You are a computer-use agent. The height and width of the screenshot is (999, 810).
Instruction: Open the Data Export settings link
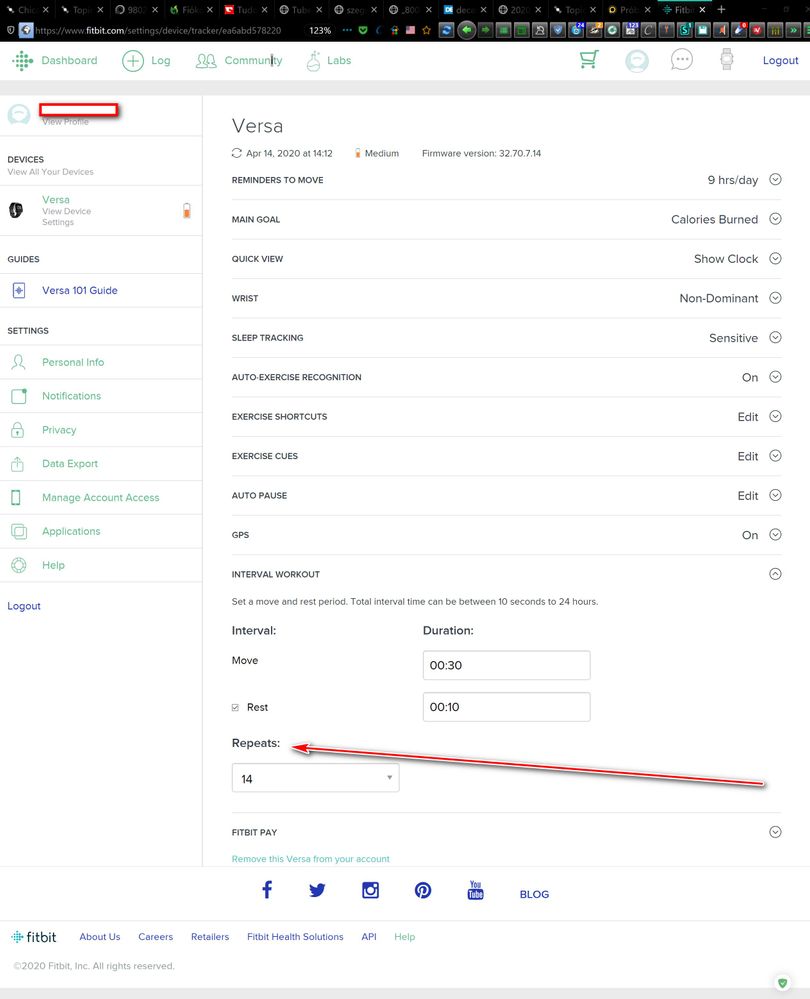point(69,464)
